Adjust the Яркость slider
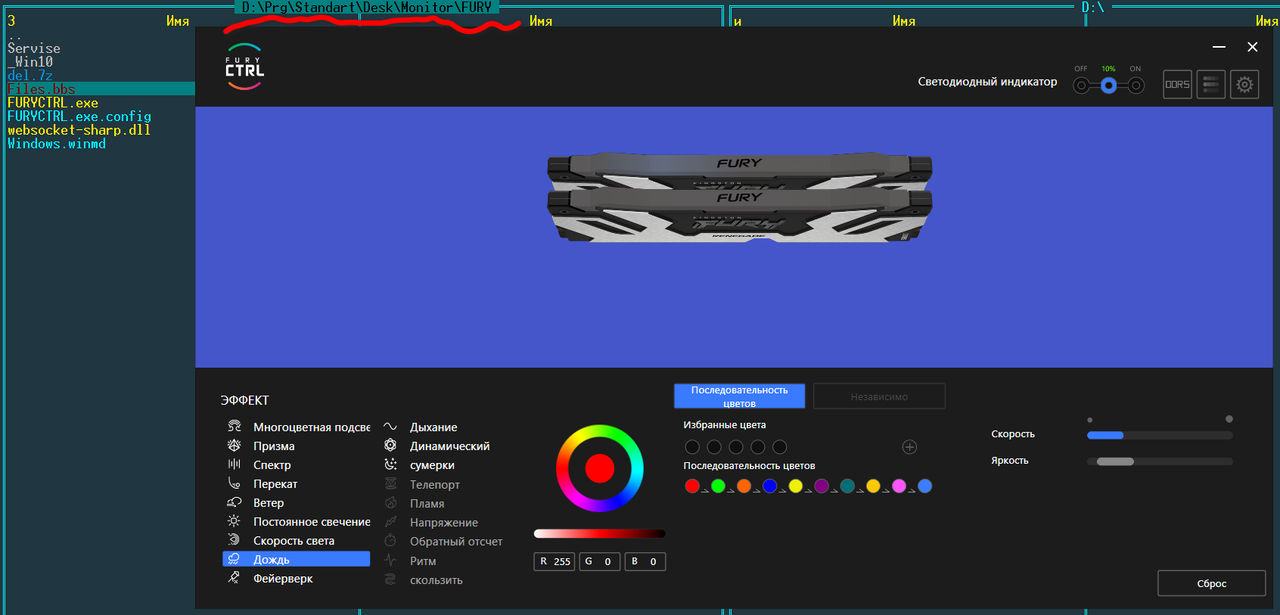 click(x=1159, y=461)
